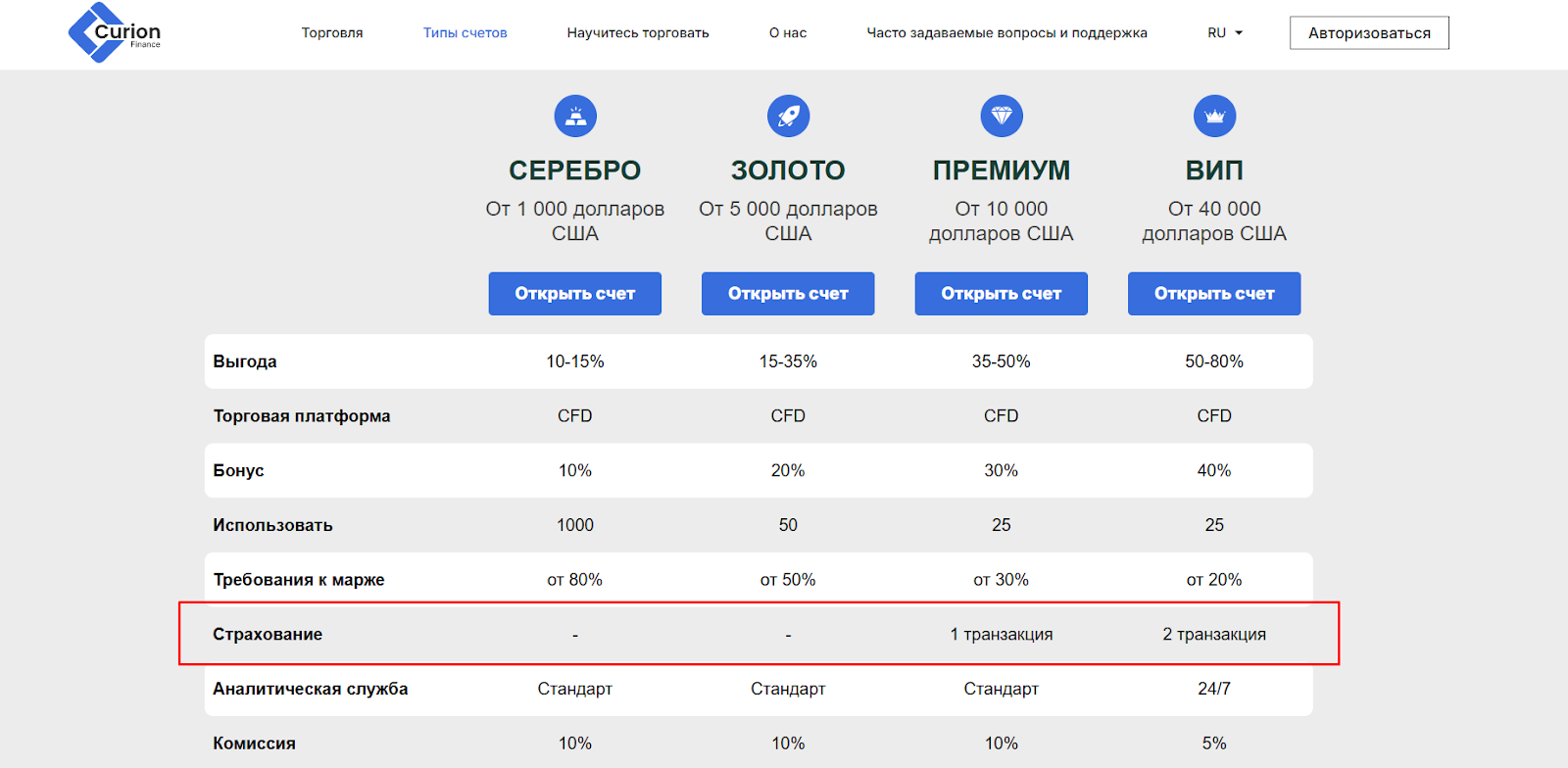Open the О нас page
This screenshot has width=1568, height=768.
click(x=788, y=32)
